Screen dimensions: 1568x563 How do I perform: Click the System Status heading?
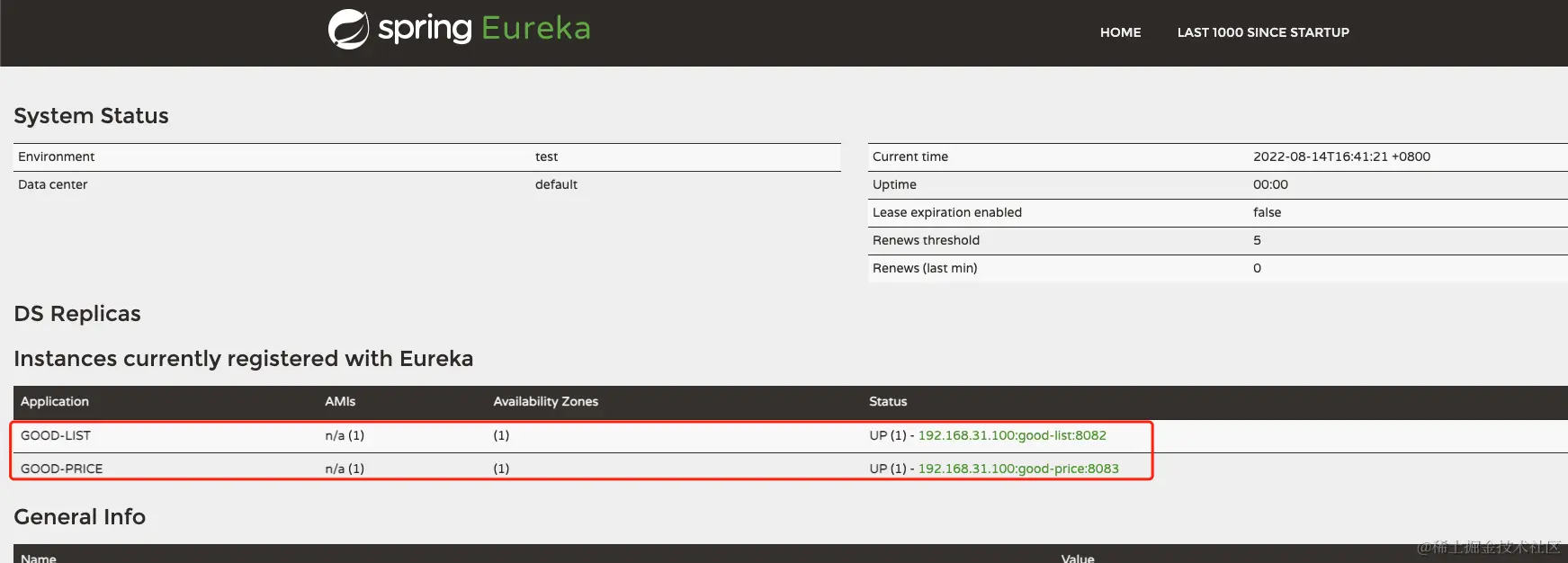[x=91, y=116]
